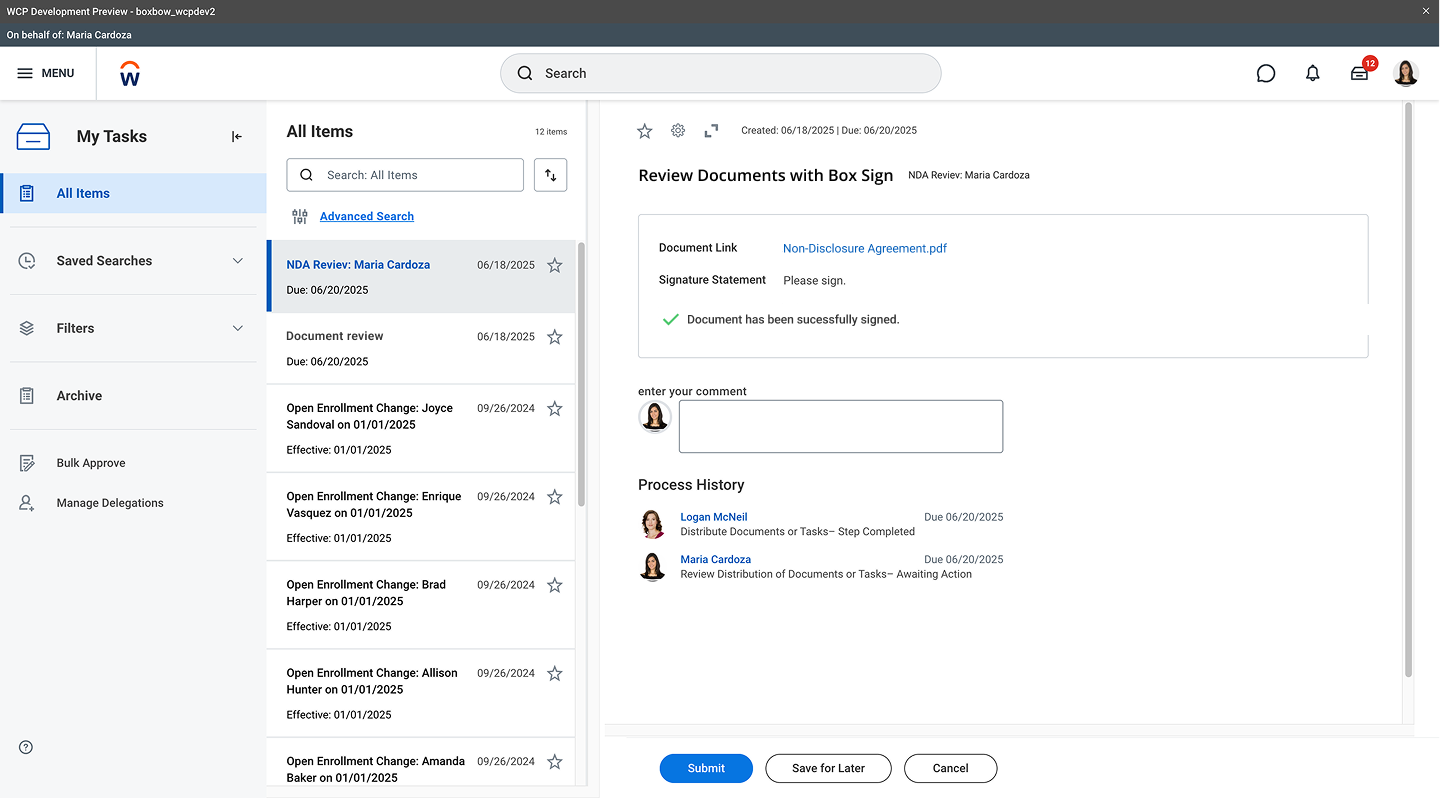
Task: Open the gear settings icon for the task
Action: tap(678, 131)
